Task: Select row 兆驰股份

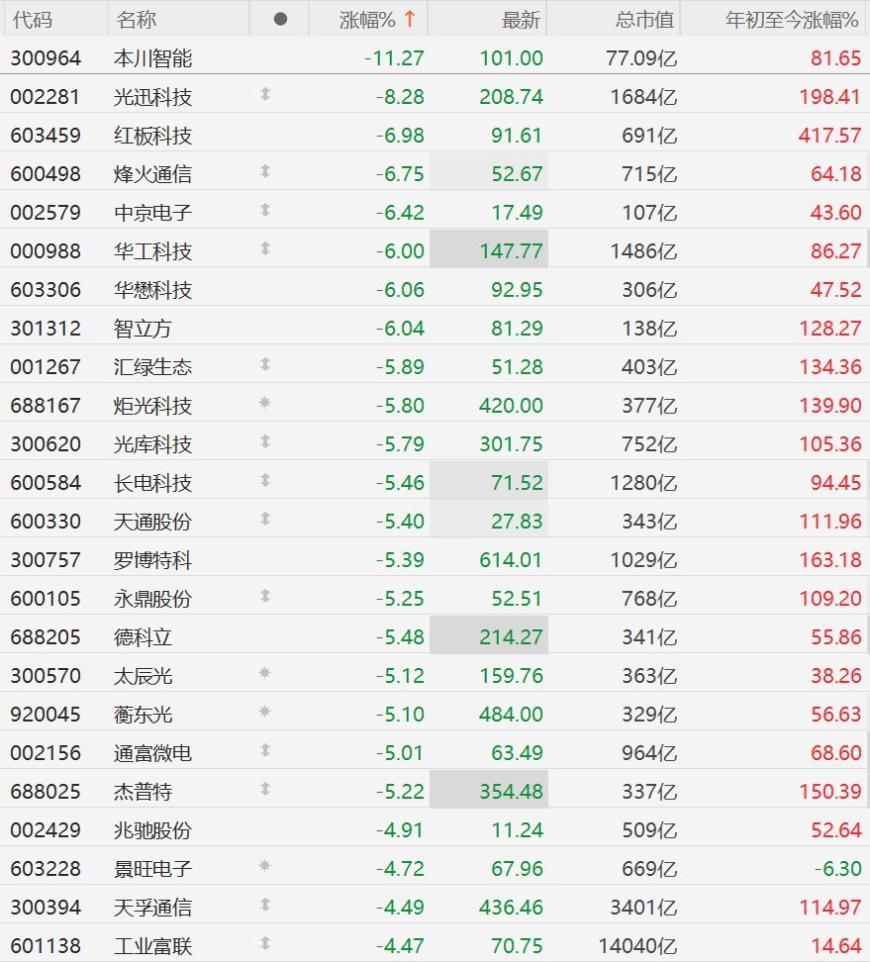Action: 435,829
